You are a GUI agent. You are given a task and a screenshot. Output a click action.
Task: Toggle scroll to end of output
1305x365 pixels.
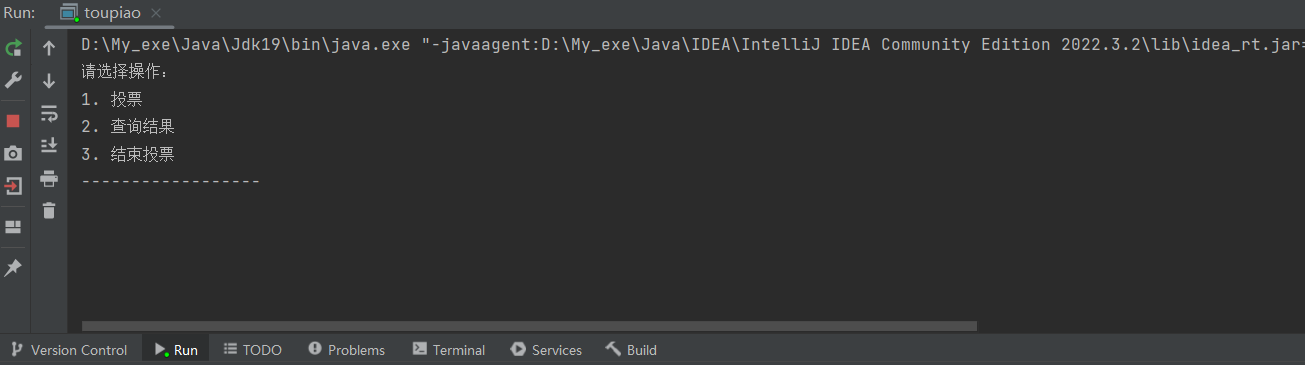coord(48,146)
